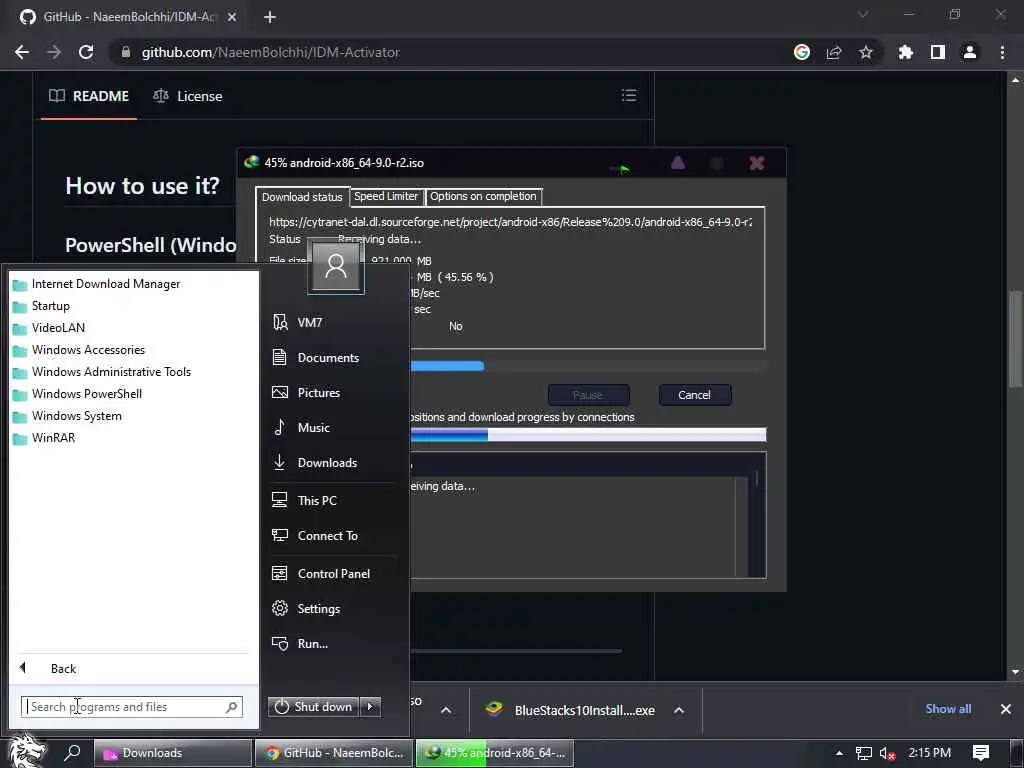Click the Chrome address bar URL
This screenshot has height=768, width=1024.
tap(270, 52)
